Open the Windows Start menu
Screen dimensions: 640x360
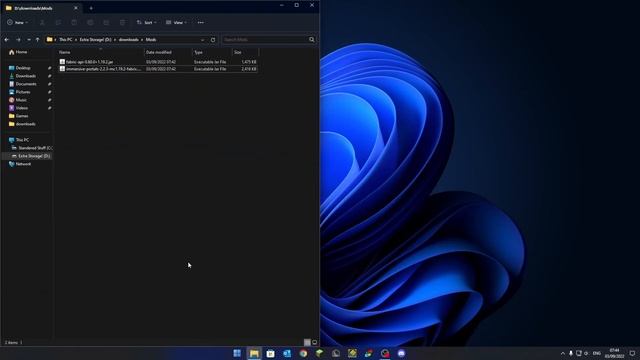pos(237,353)
